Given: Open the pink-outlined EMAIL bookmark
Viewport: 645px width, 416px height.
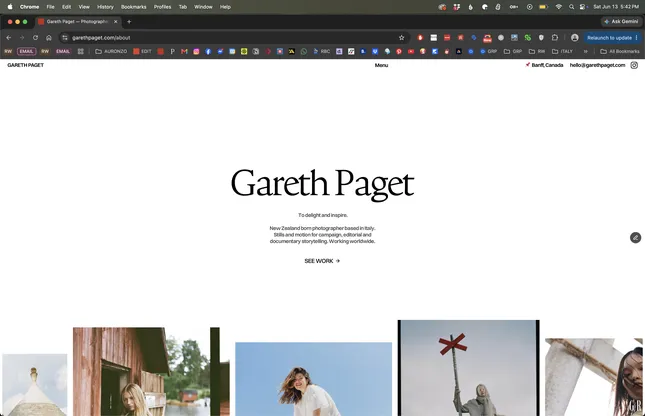Looking at the screenshot, I should tap(26, 51).
